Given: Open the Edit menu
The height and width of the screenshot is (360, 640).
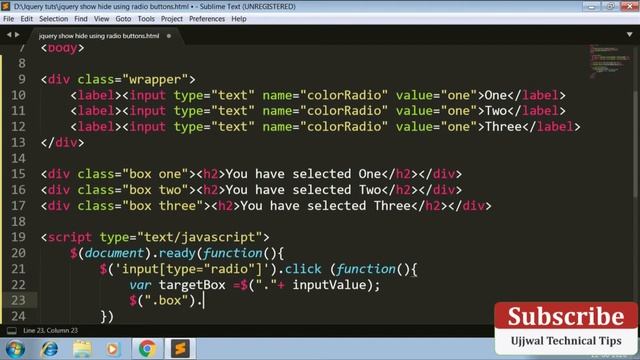Looking at the screenshot, I should coord(27,19).
